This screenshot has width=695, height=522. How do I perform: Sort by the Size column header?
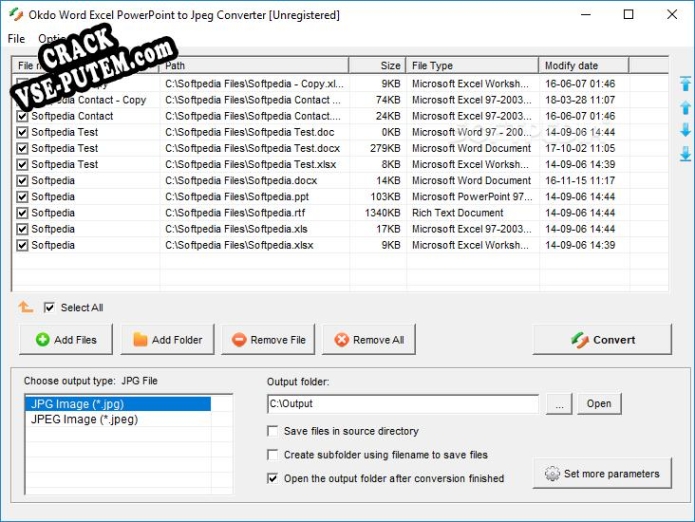pos(378,66)
